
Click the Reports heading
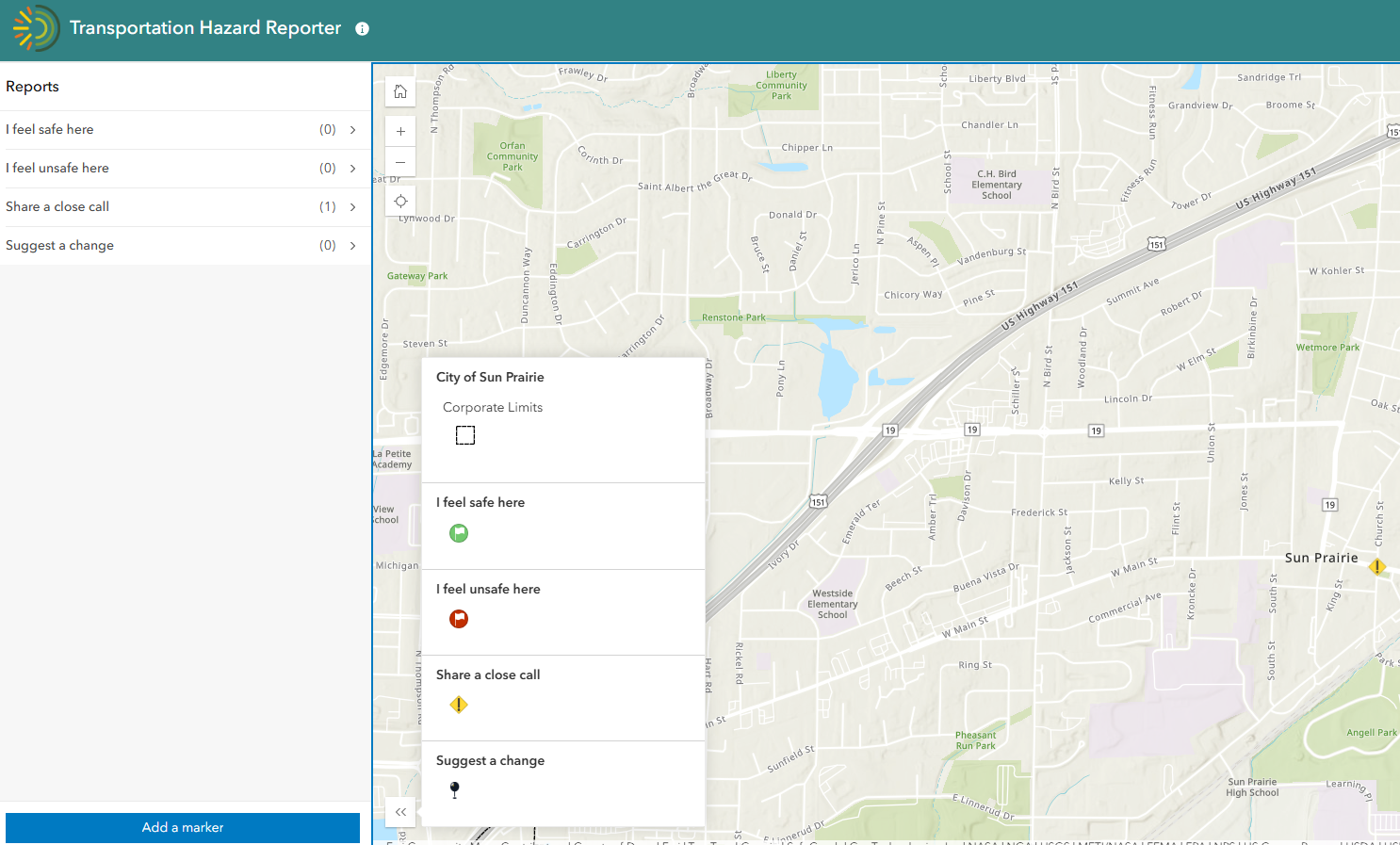tap(32, 87)
